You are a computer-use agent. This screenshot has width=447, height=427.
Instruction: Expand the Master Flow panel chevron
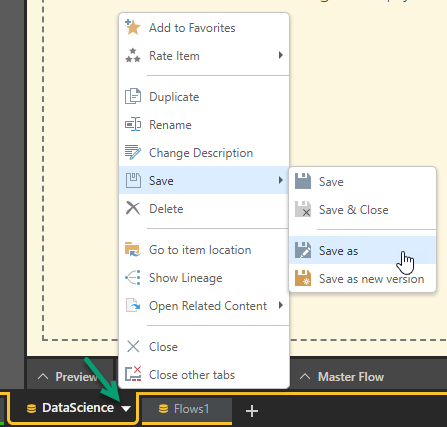point(305,377)
